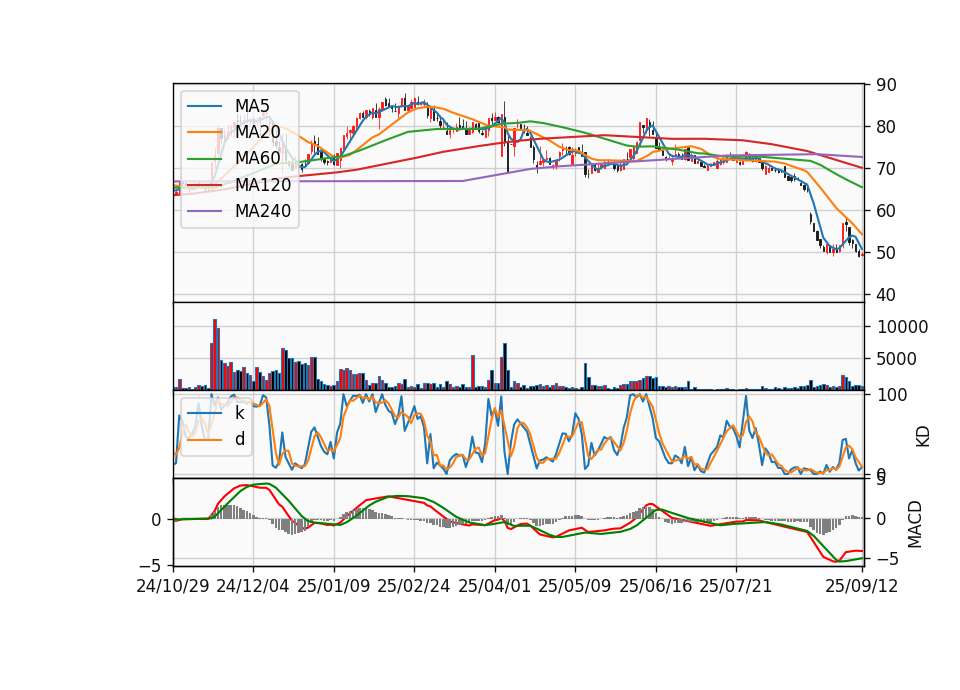Click the 25/04/01 date axis label
The image size is (960, 690).
(494, 587)
